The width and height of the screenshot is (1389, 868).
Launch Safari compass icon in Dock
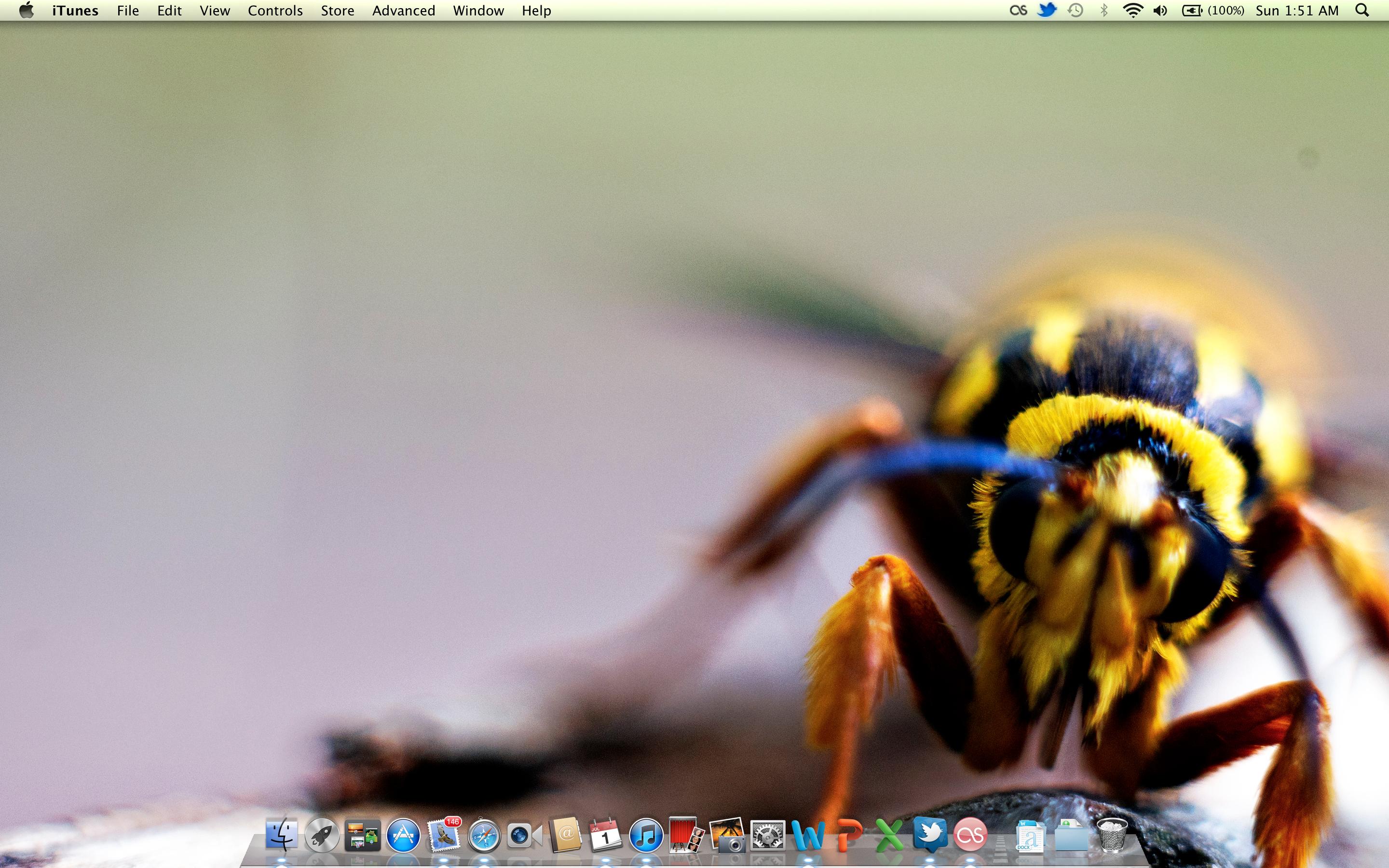tap(484, 835)
